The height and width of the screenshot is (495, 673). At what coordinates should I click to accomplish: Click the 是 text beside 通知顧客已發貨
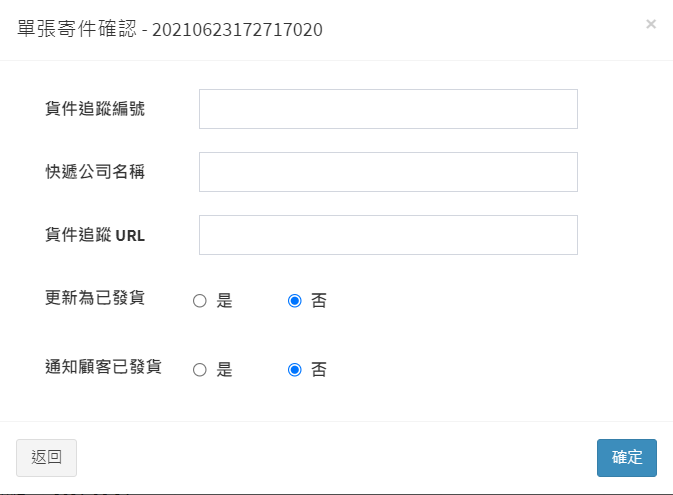(224, 370)
